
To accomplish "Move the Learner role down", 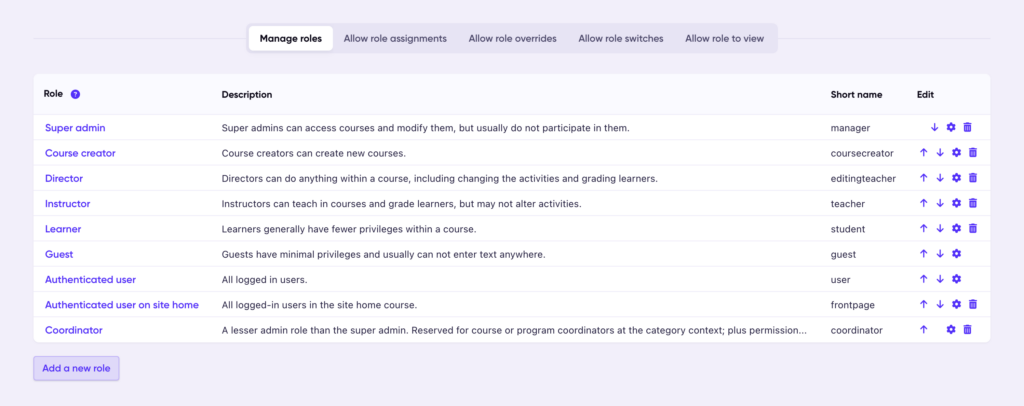I will click(x=940, y=228).
